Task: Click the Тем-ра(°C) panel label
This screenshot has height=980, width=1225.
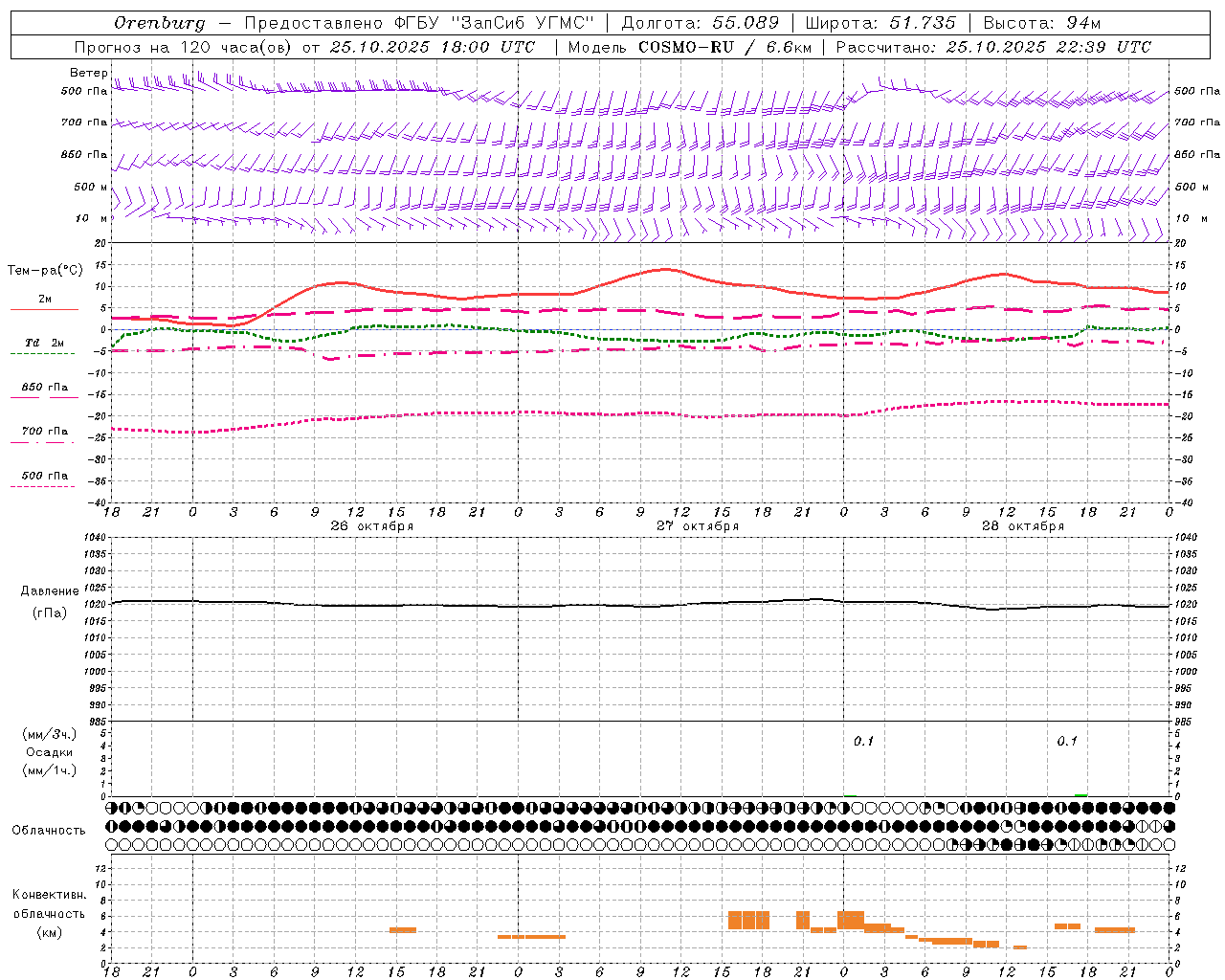Action: point(45,271)
